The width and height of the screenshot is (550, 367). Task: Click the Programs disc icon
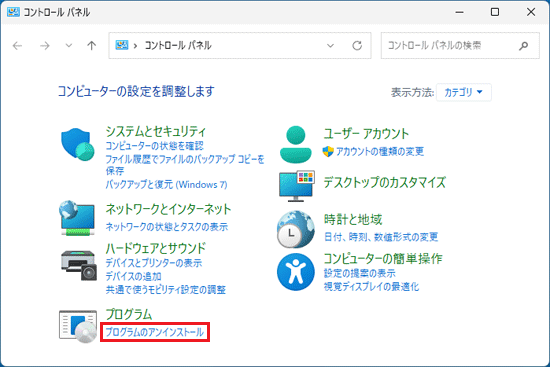[78, 326]
